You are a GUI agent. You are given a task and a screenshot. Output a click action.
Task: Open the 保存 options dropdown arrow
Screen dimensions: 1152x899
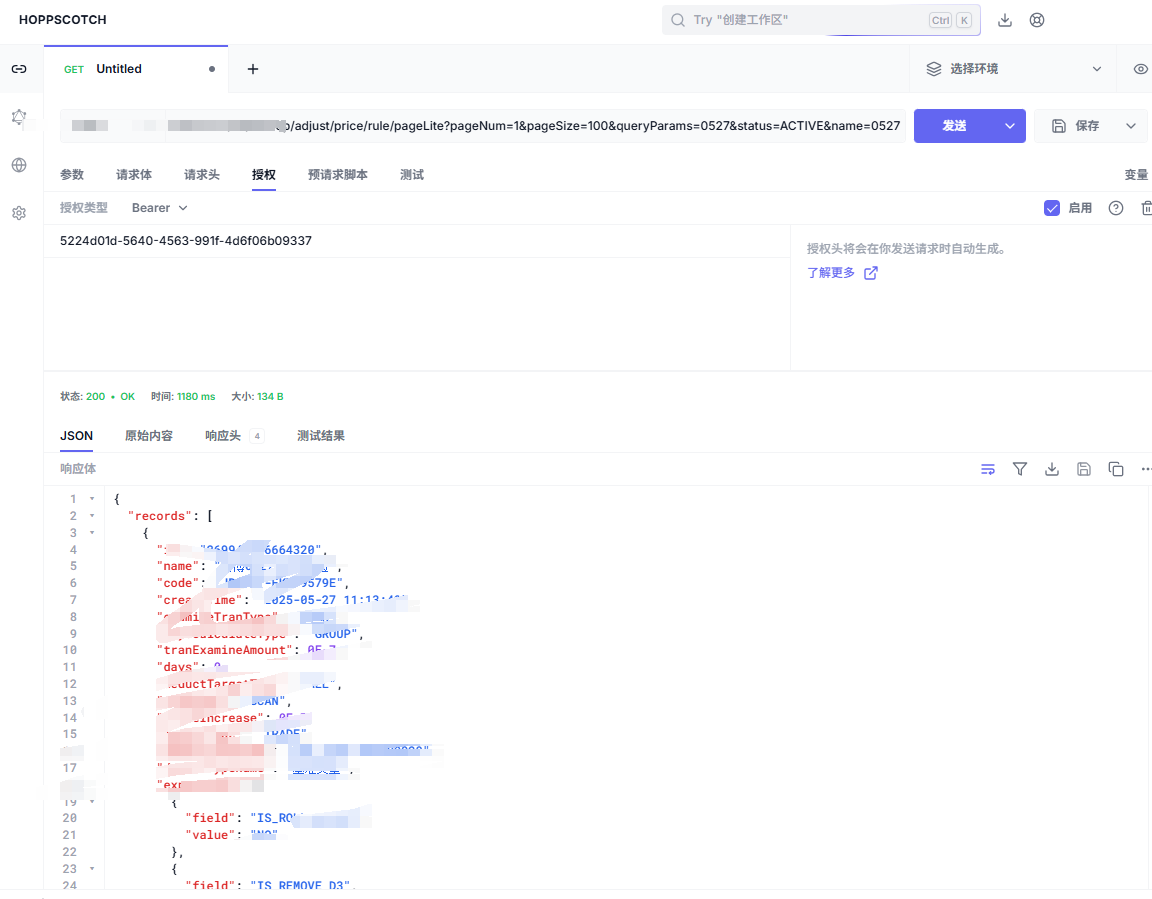(x=1131, y=126)
